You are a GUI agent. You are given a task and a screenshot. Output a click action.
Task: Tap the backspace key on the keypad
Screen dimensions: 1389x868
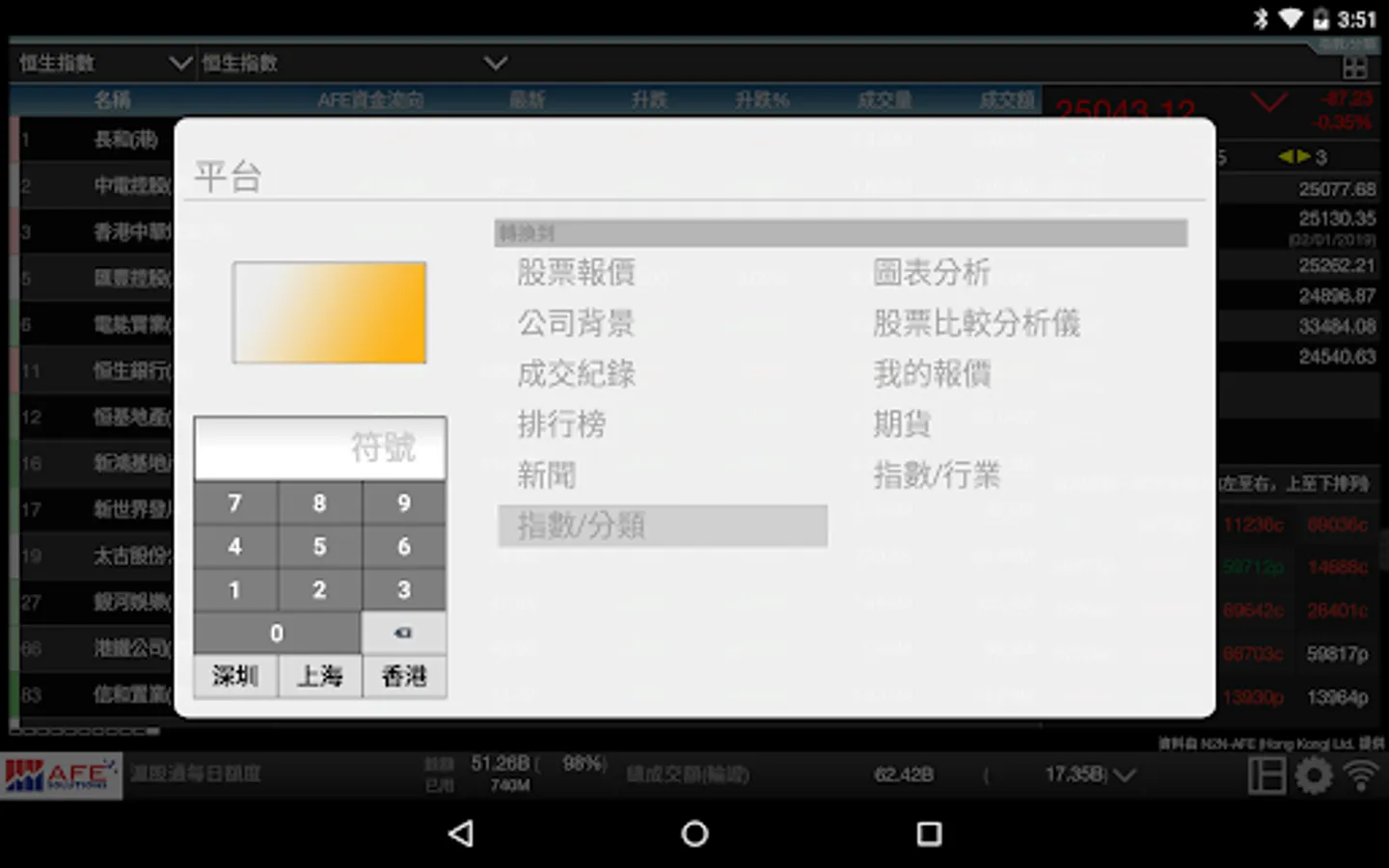pos(404,633)
